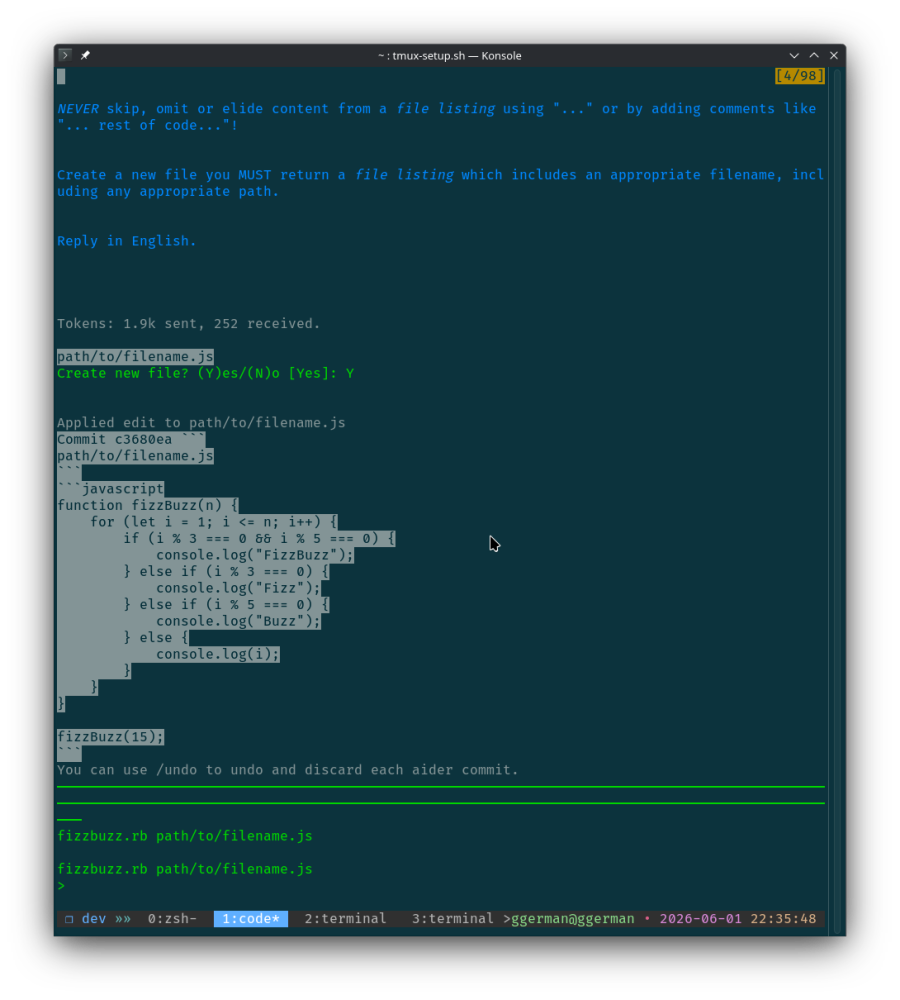Viewport: 900px width, 1000px height.
Task: Click the window title tmux-setup.sh — Konsole
Action: [x=449, y=55]
